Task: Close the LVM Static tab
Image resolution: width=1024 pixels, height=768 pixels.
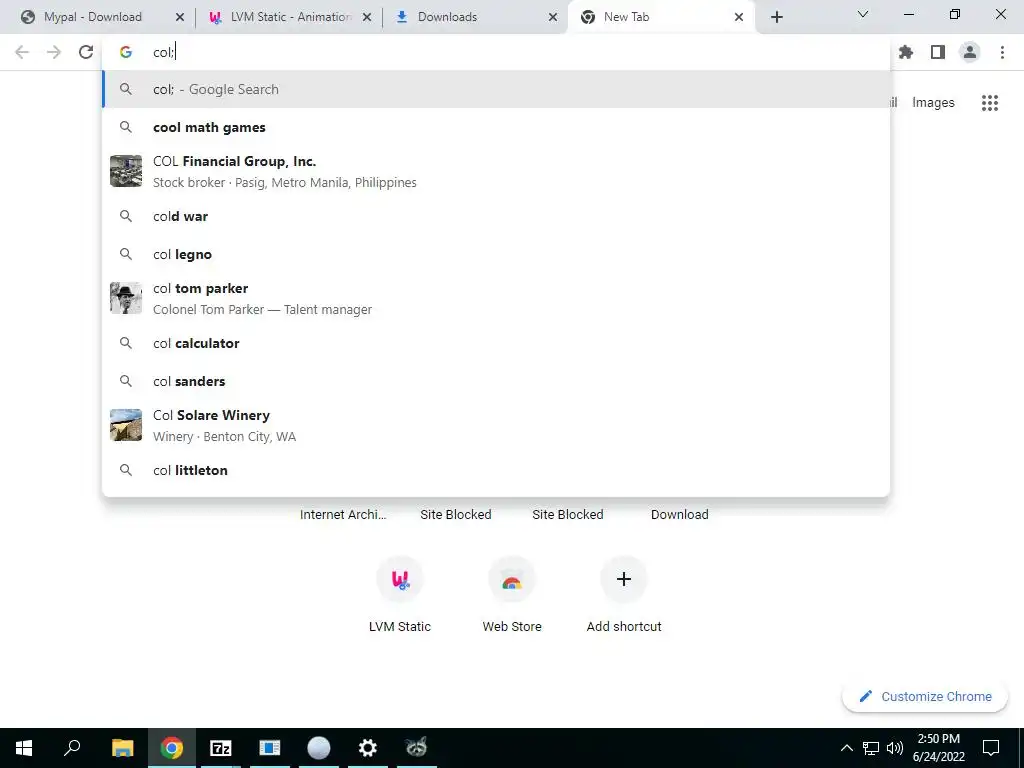Action: (367, 17)
